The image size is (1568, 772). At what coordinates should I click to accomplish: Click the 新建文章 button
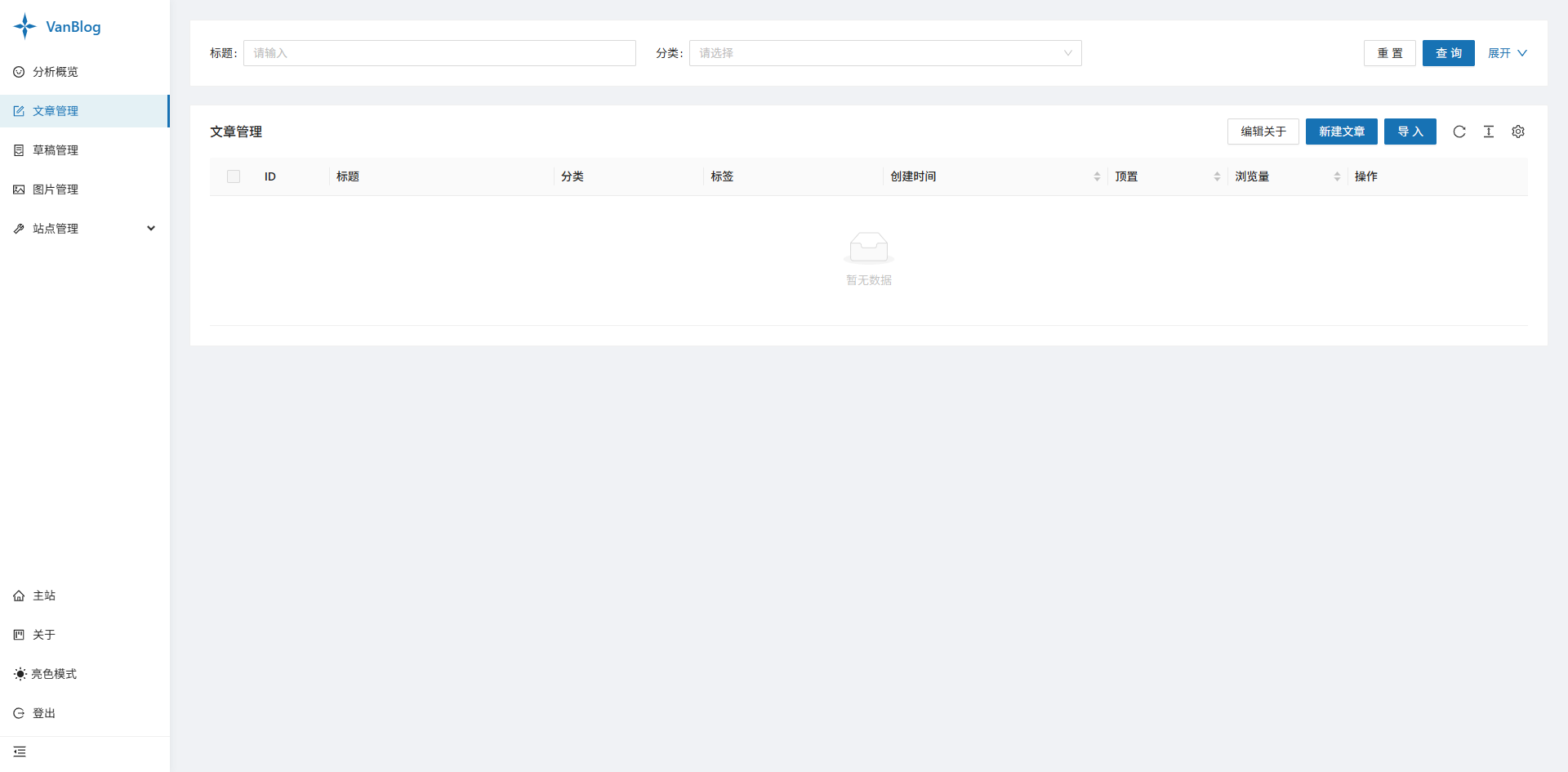click(1342, 132)
